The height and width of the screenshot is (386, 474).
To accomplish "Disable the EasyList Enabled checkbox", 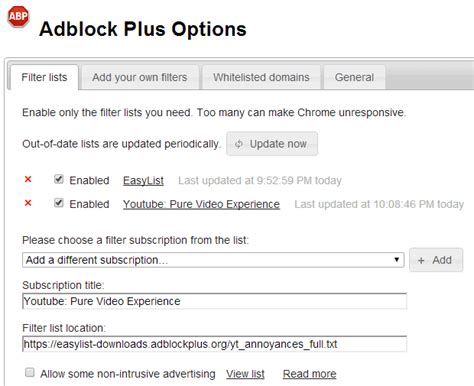I will (59, 179).
